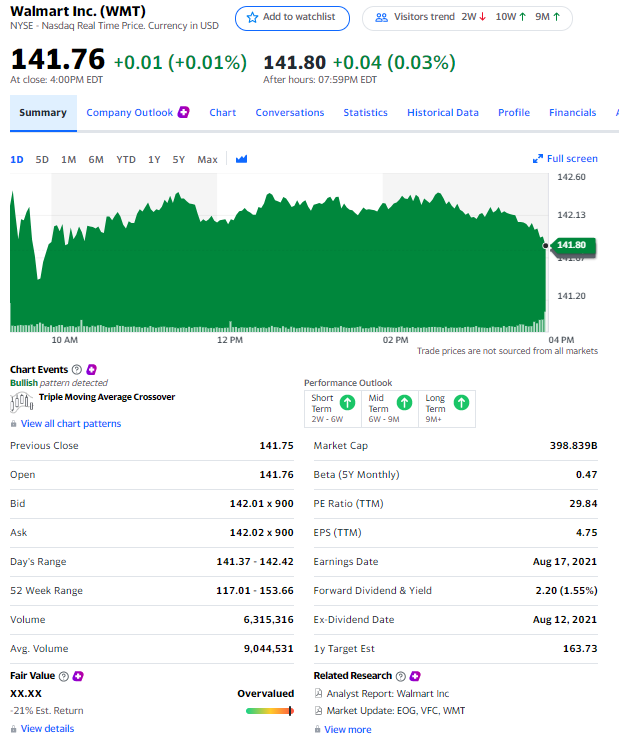Click the 52 Week Range value 117.01 - 153.66
Screen dimensions: 619x746
pos(255,591)
